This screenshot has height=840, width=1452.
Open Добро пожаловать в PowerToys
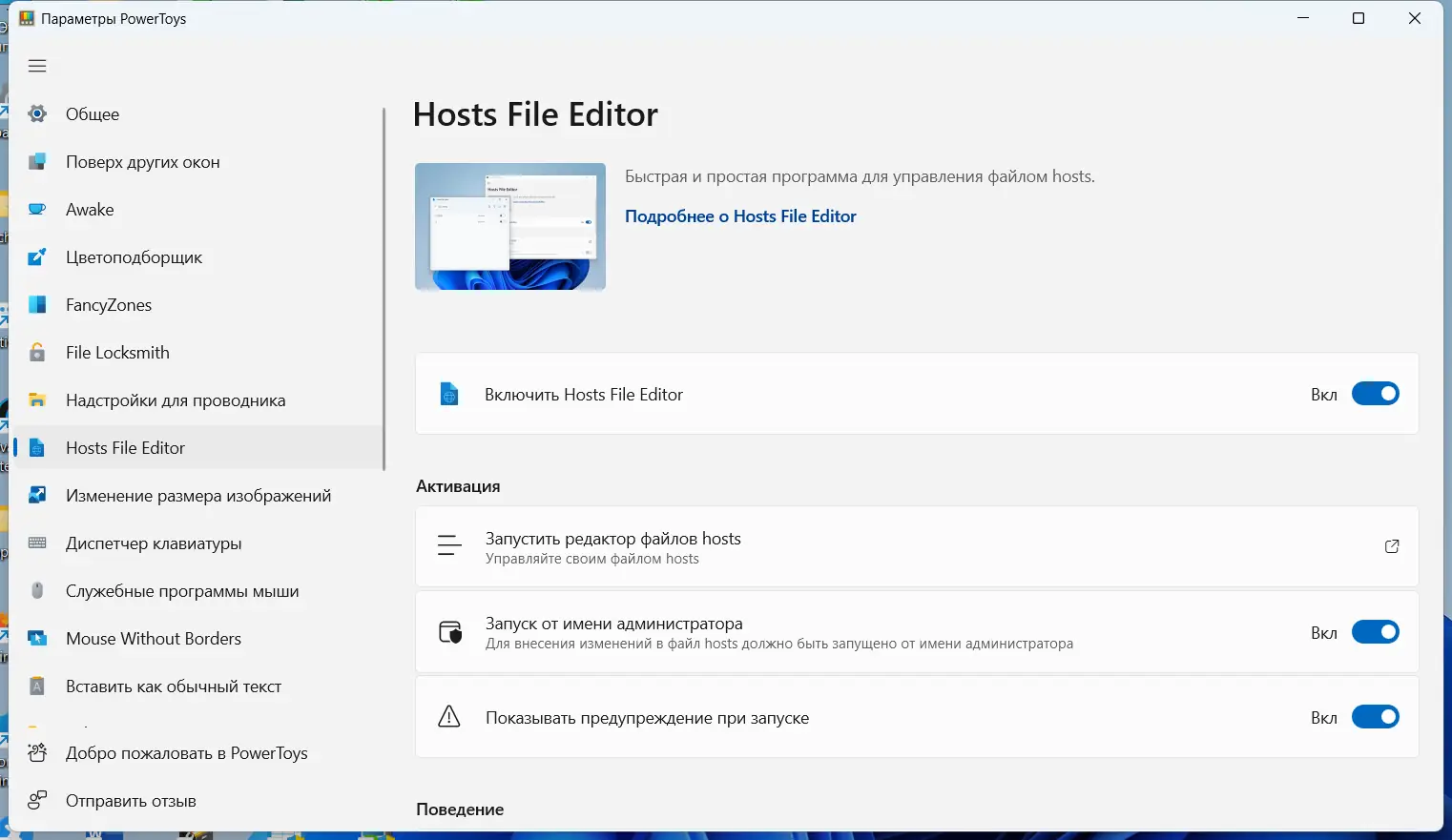click(197, 753)
